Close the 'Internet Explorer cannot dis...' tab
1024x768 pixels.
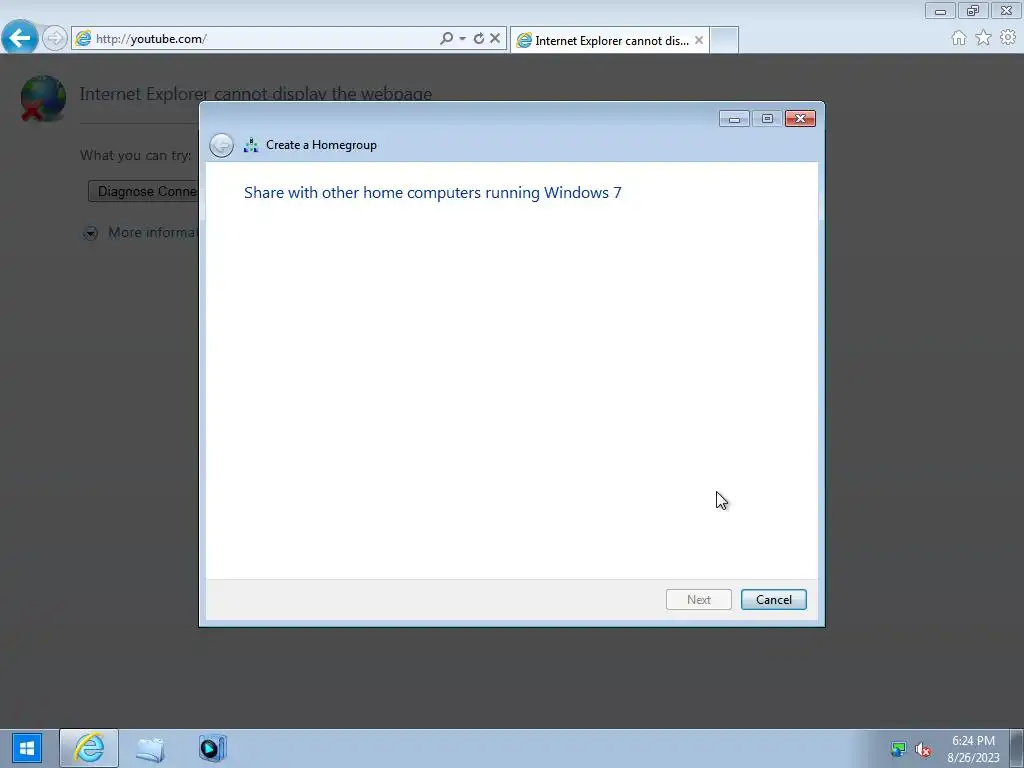(699, 40)
